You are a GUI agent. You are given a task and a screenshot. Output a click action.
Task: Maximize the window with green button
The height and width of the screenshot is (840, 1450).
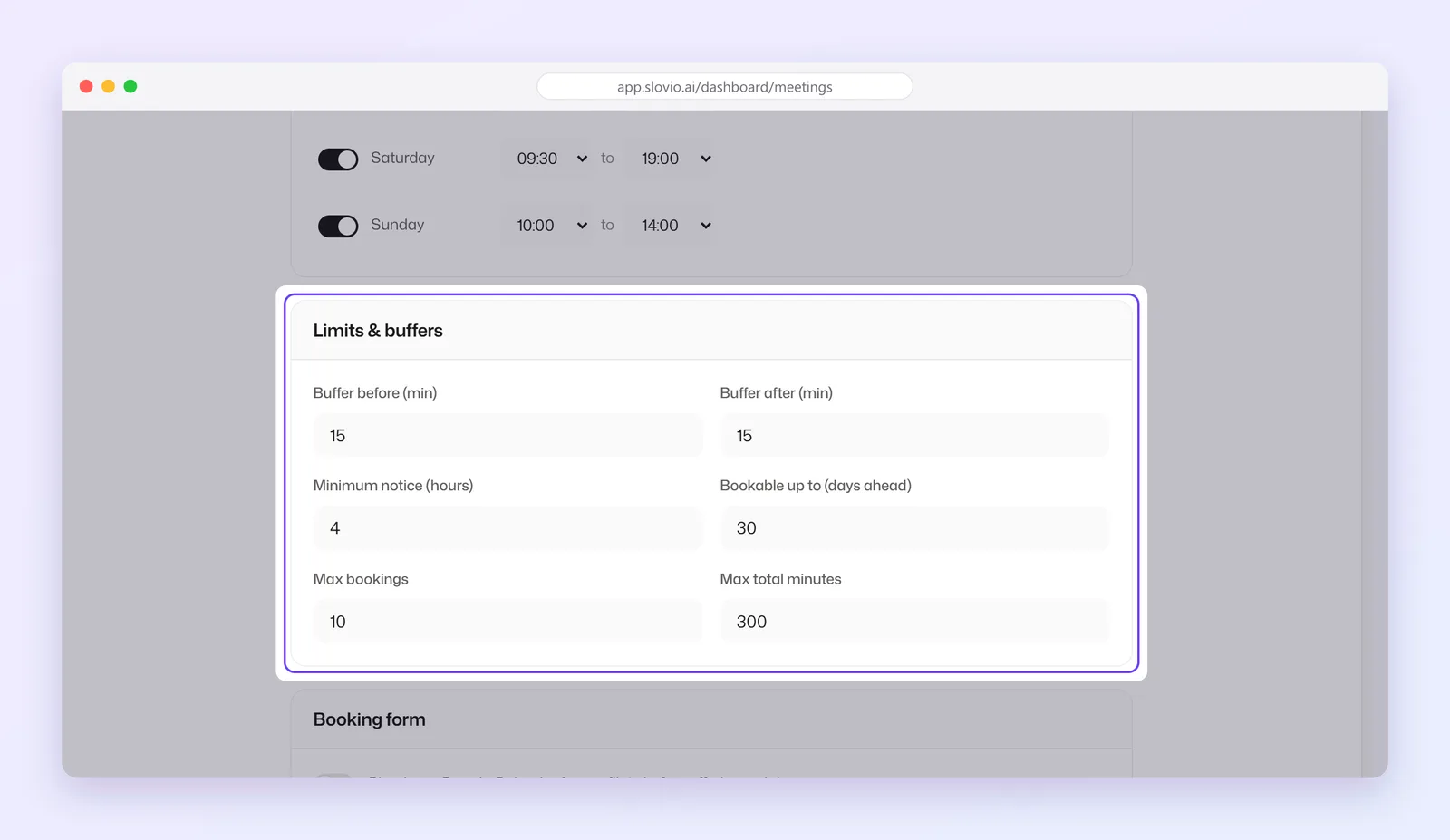pyautogui.click(x=130, y=86)
